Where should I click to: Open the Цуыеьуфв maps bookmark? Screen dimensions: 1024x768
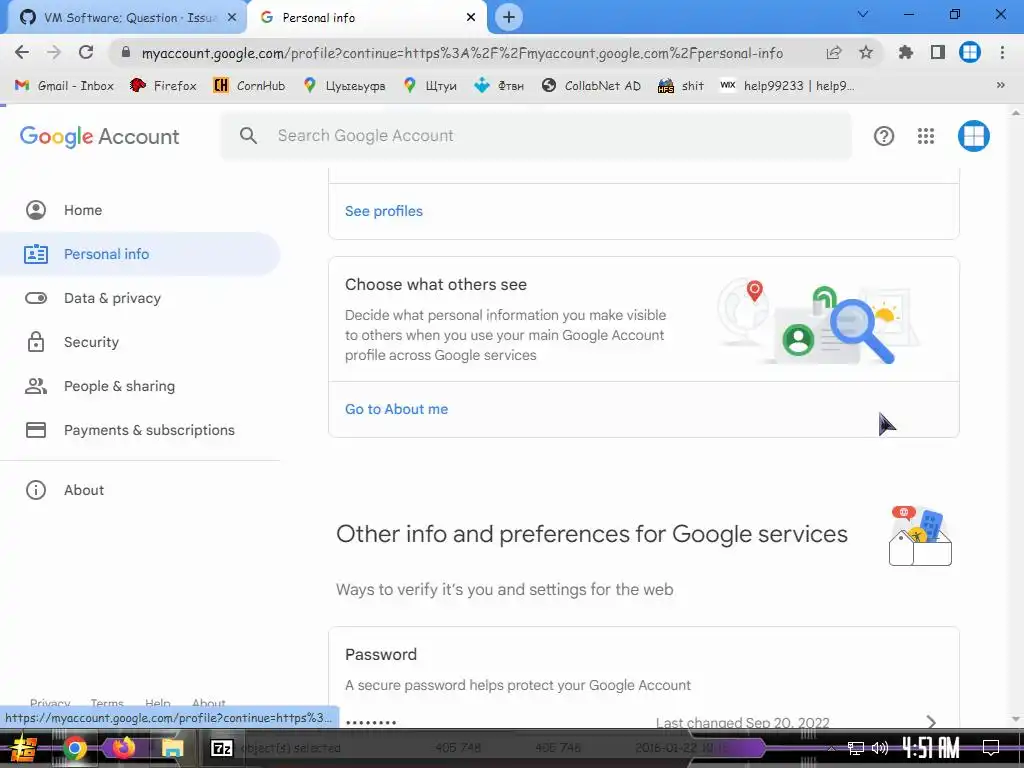[x=344, y=86]
